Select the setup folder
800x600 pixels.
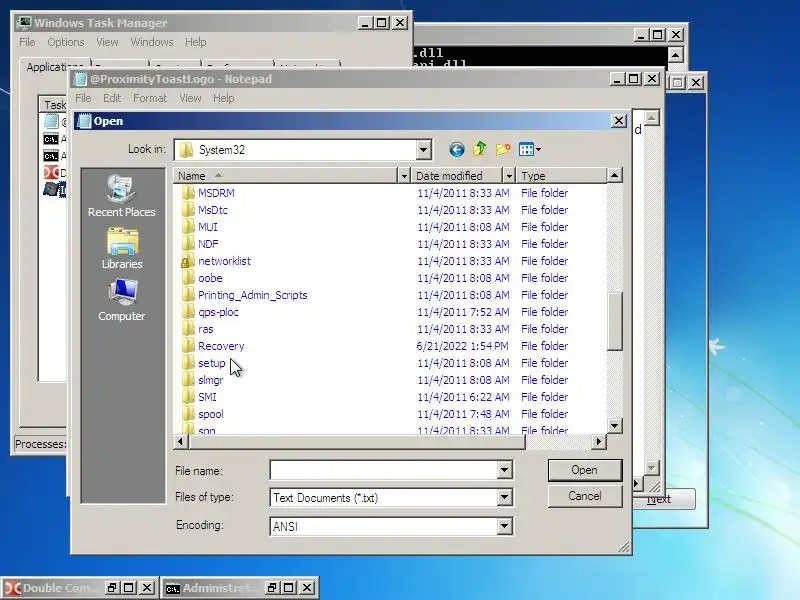pyautogui.click(x=212, y=363)
